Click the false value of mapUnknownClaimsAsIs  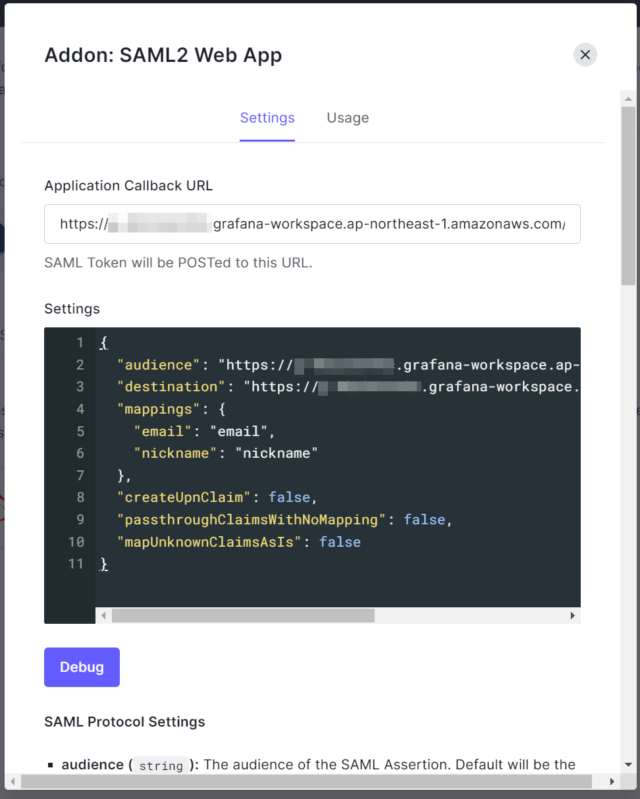point(340,542)
